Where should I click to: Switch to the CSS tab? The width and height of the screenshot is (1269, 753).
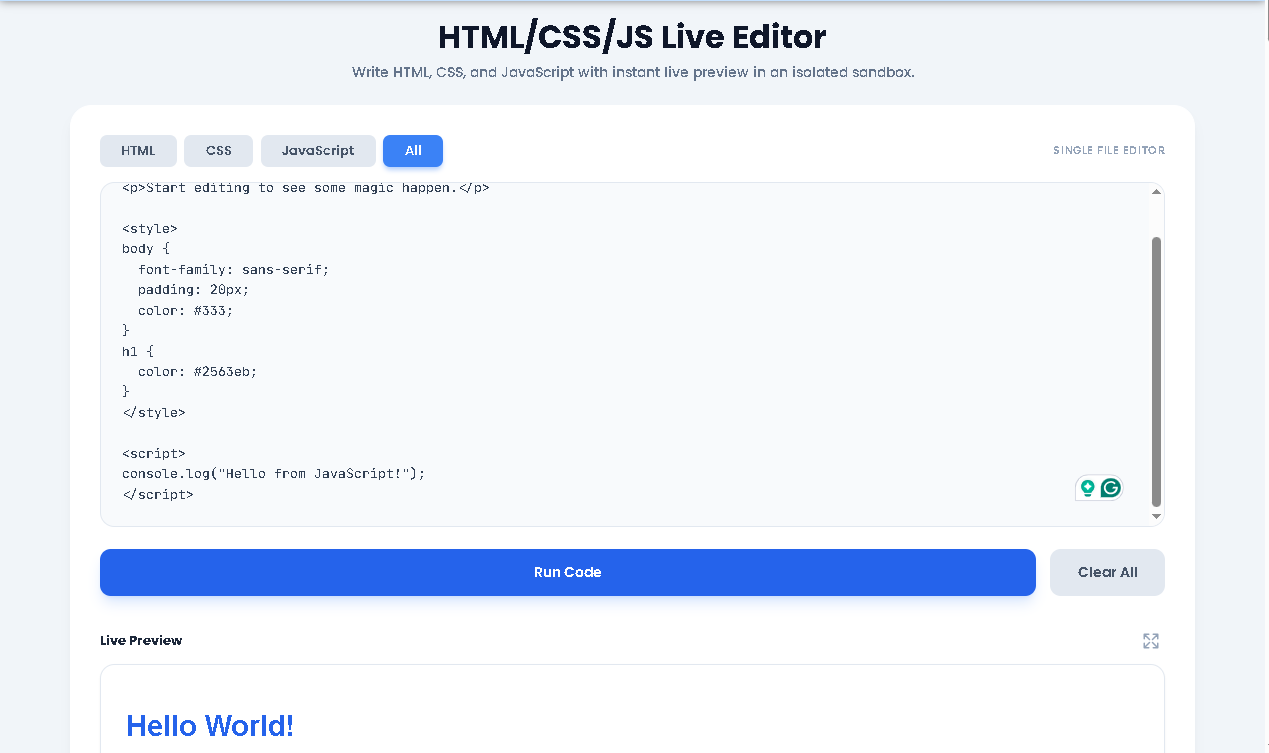point(218,150)
